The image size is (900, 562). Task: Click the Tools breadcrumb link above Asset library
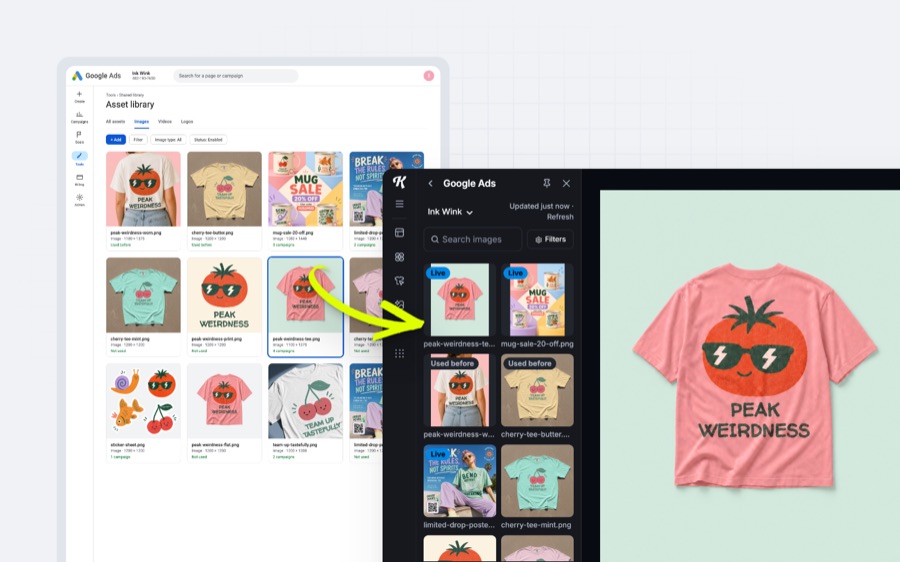[110, 95]
